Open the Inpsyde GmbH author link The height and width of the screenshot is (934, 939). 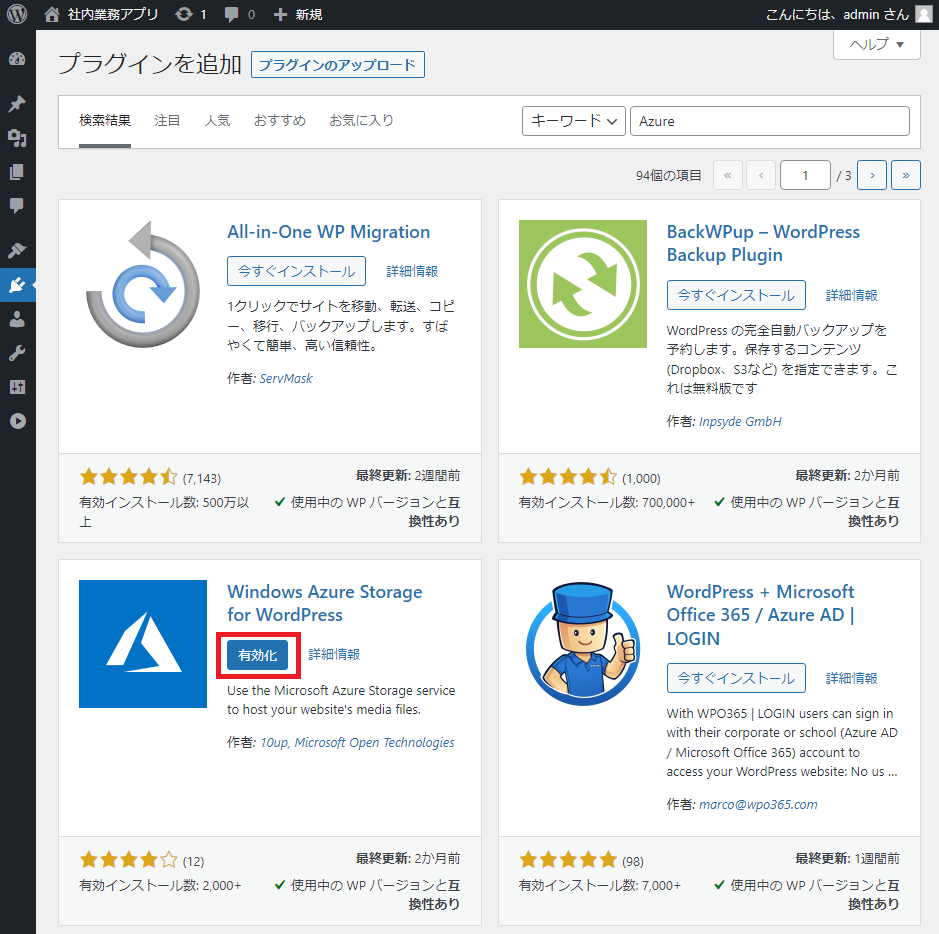click(x=740, y=421)
